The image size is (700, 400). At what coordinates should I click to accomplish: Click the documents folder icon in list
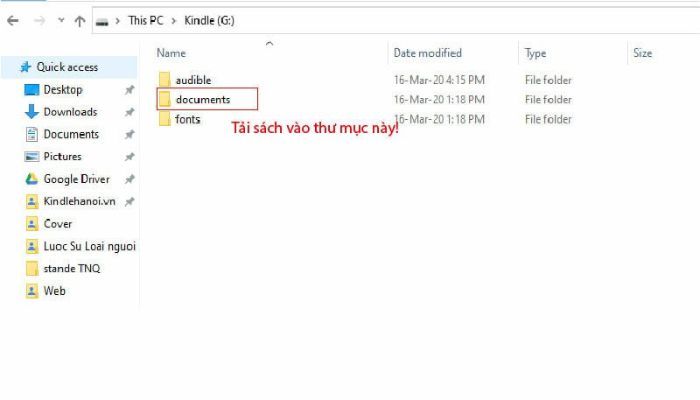[x=164, y=99]
